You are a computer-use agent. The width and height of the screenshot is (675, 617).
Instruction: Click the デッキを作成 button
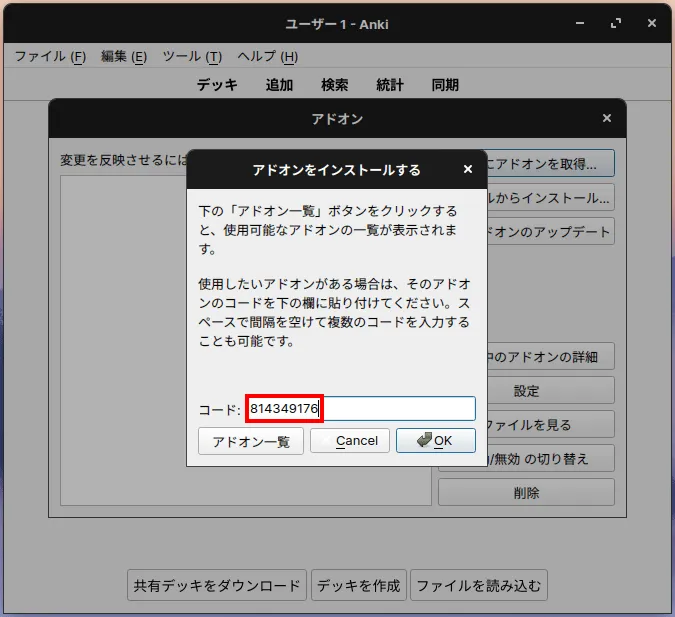359,585
